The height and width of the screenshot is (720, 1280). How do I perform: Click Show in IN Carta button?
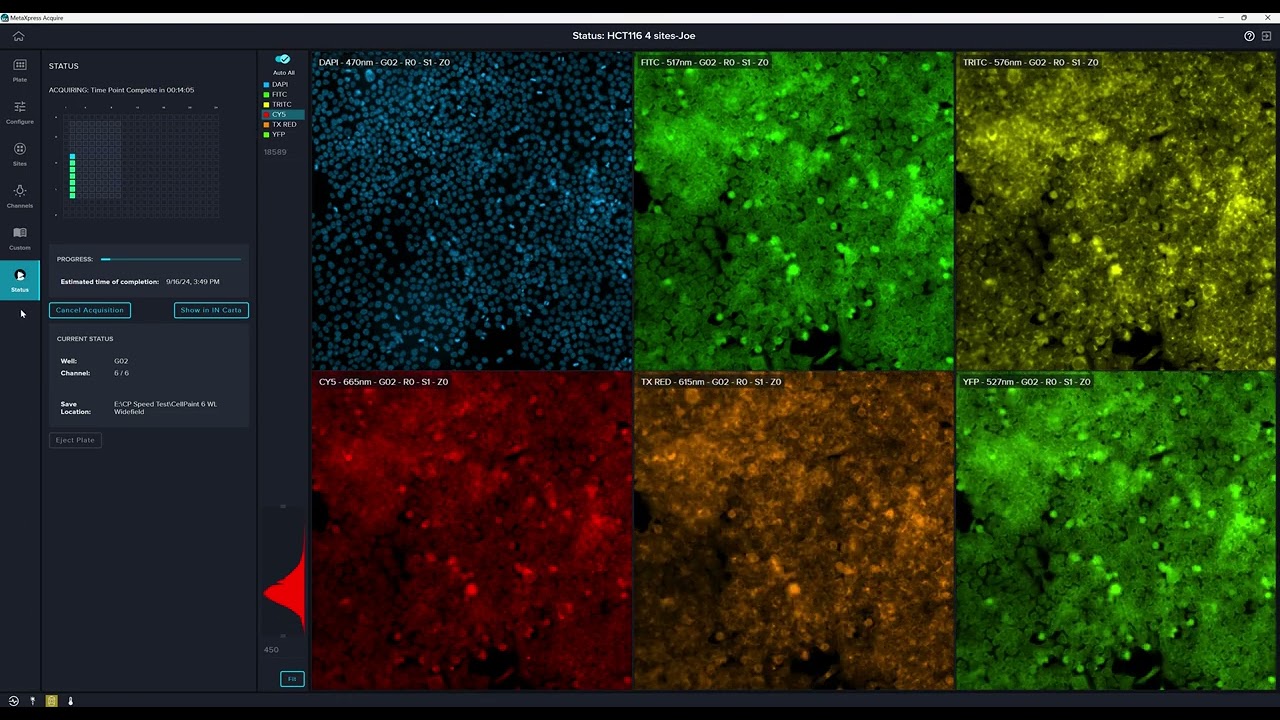tap(211, 310)
